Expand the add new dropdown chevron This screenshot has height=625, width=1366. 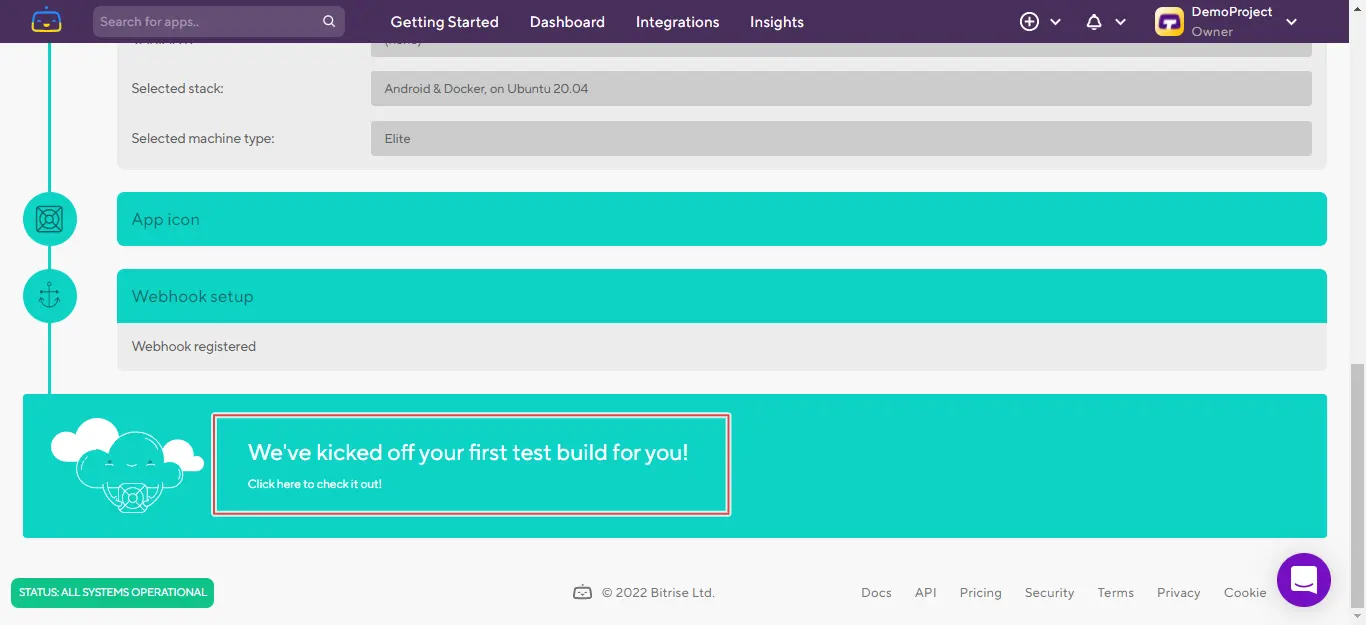pyautogui.click(x=1056, y=22)
